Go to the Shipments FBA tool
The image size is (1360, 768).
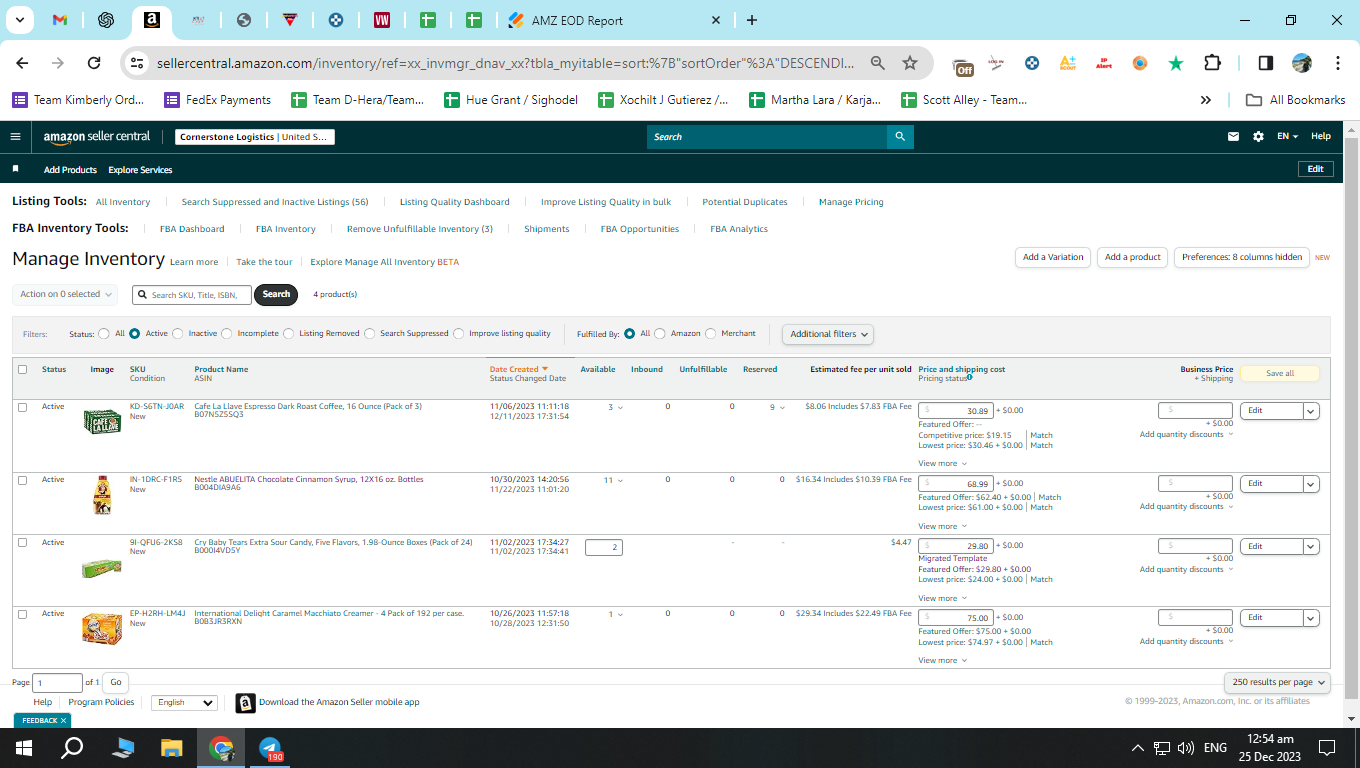(x=547, y=229)
